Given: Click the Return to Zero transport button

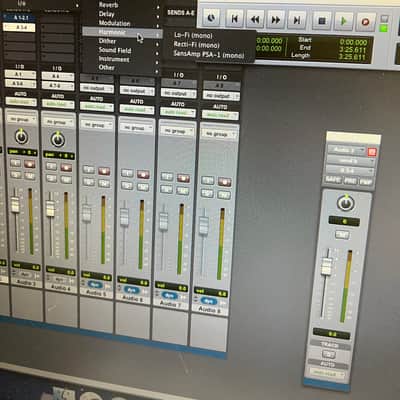Looking at the screenshot, I should tap(234, 19).
